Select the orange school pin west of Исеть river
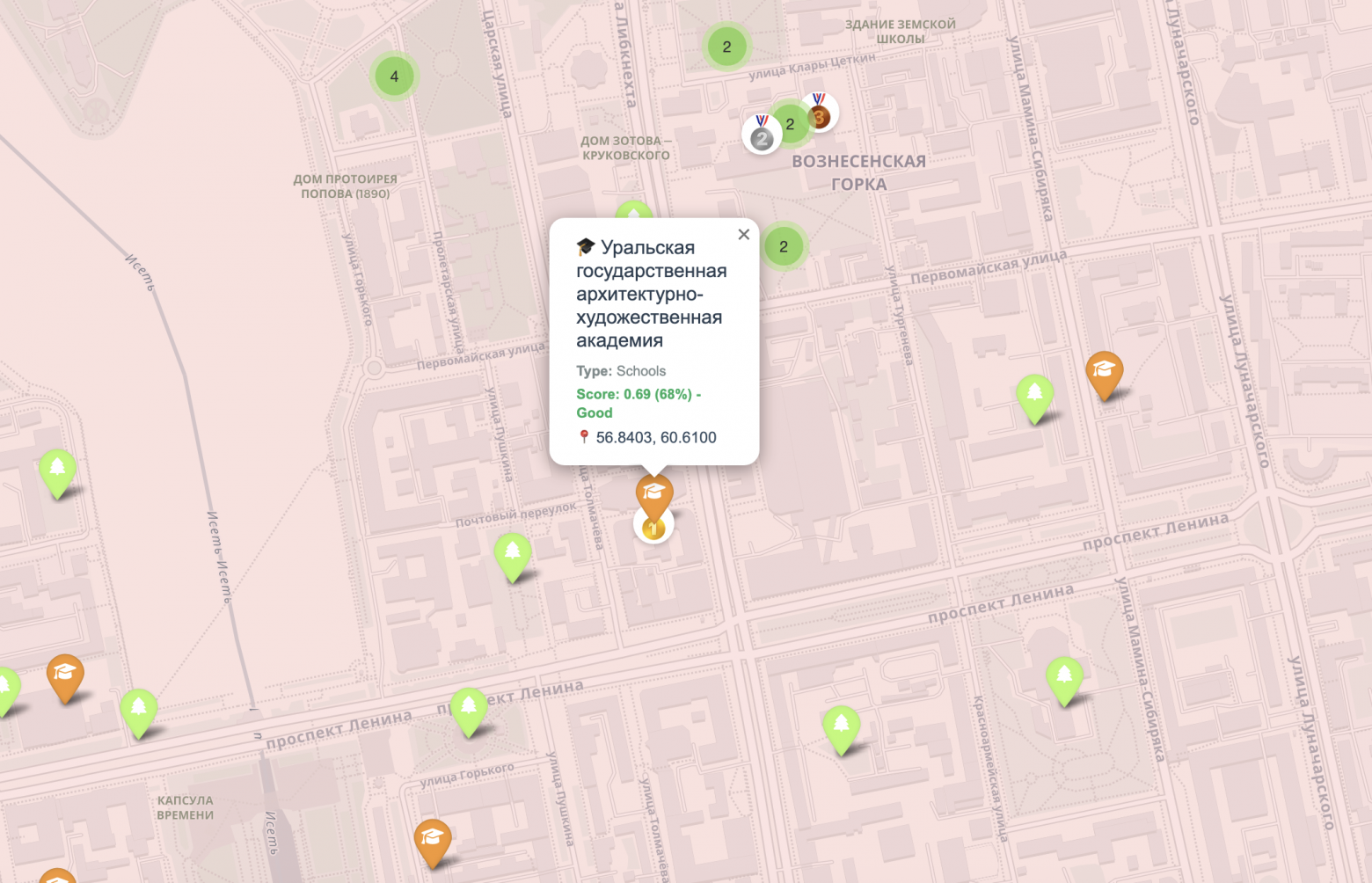 click(x=64, y=677)
